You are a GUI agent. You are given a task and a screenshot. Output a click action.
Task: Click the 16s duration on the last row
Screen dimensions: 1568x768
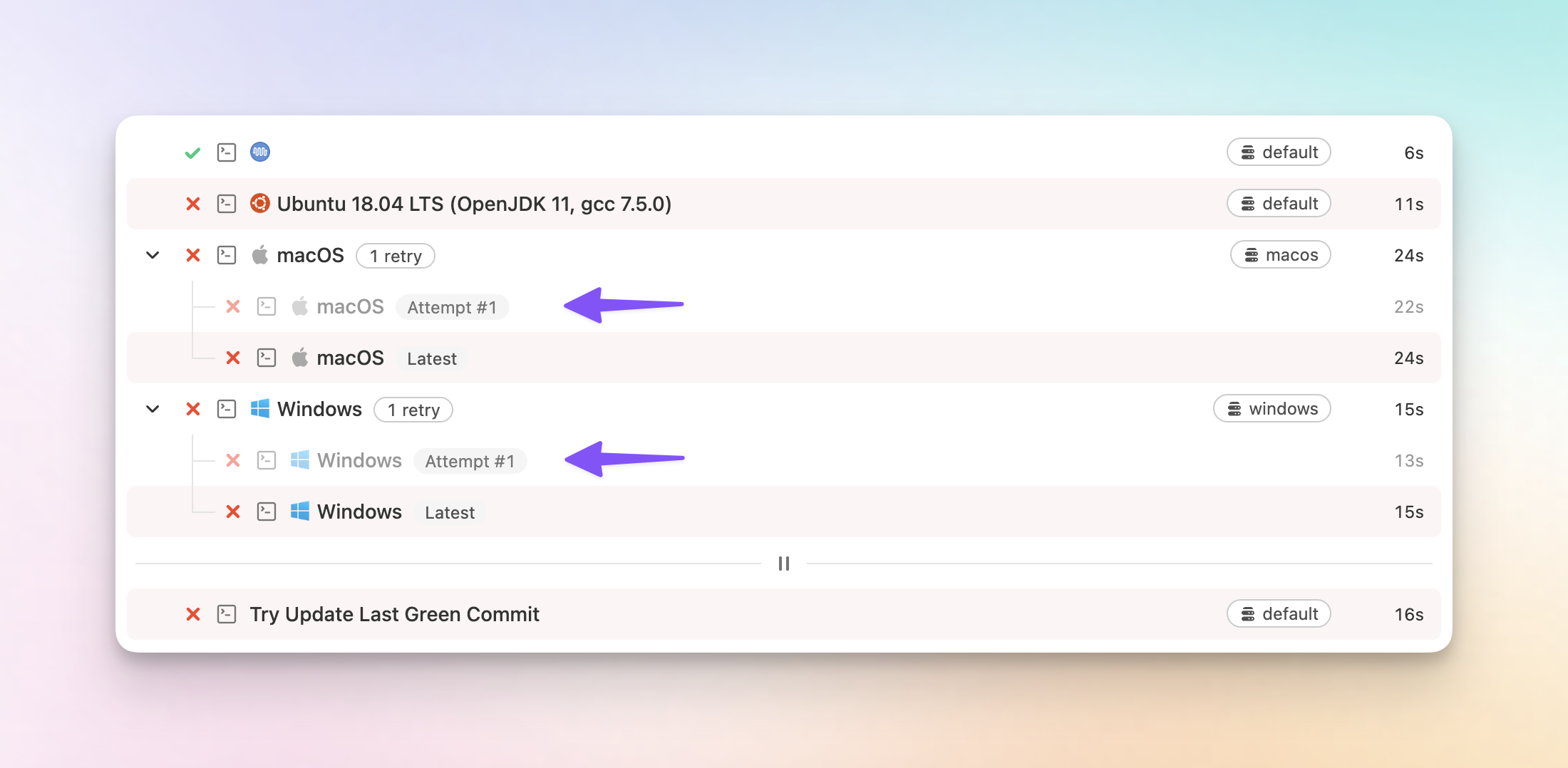pyautogui.click(x=1409, y=615)
